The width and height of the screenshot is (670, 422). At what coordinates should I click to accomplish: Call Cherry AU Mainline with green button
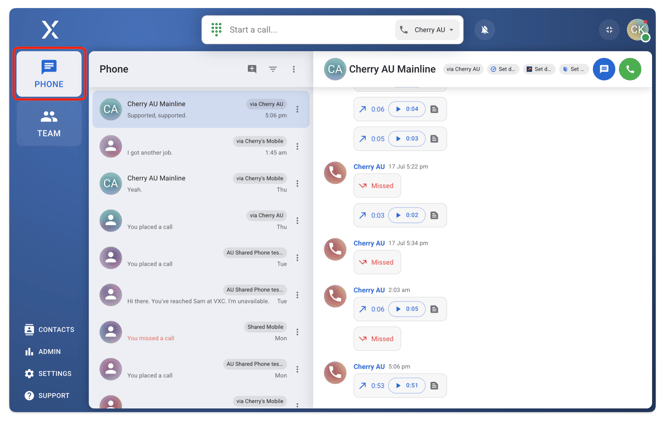pyautogui.click(x=630, y=69)
